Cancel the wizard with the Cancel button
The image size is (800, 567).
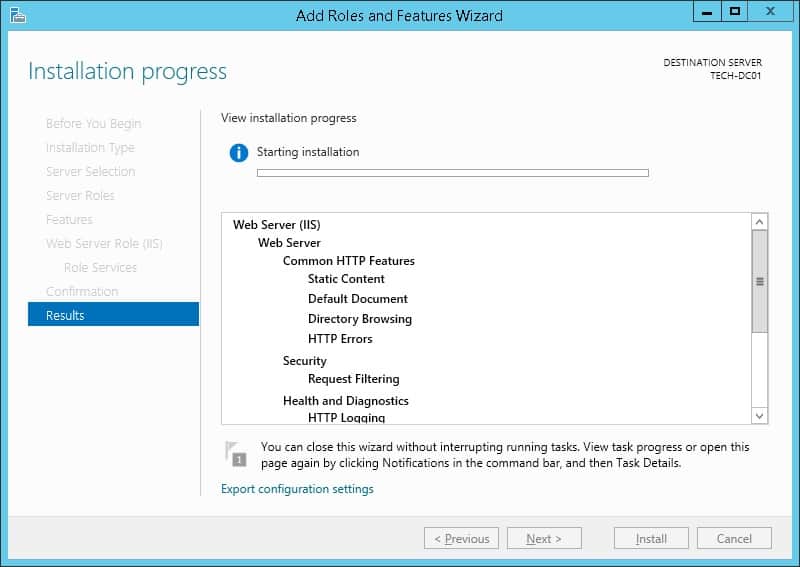tap(734, 538)
